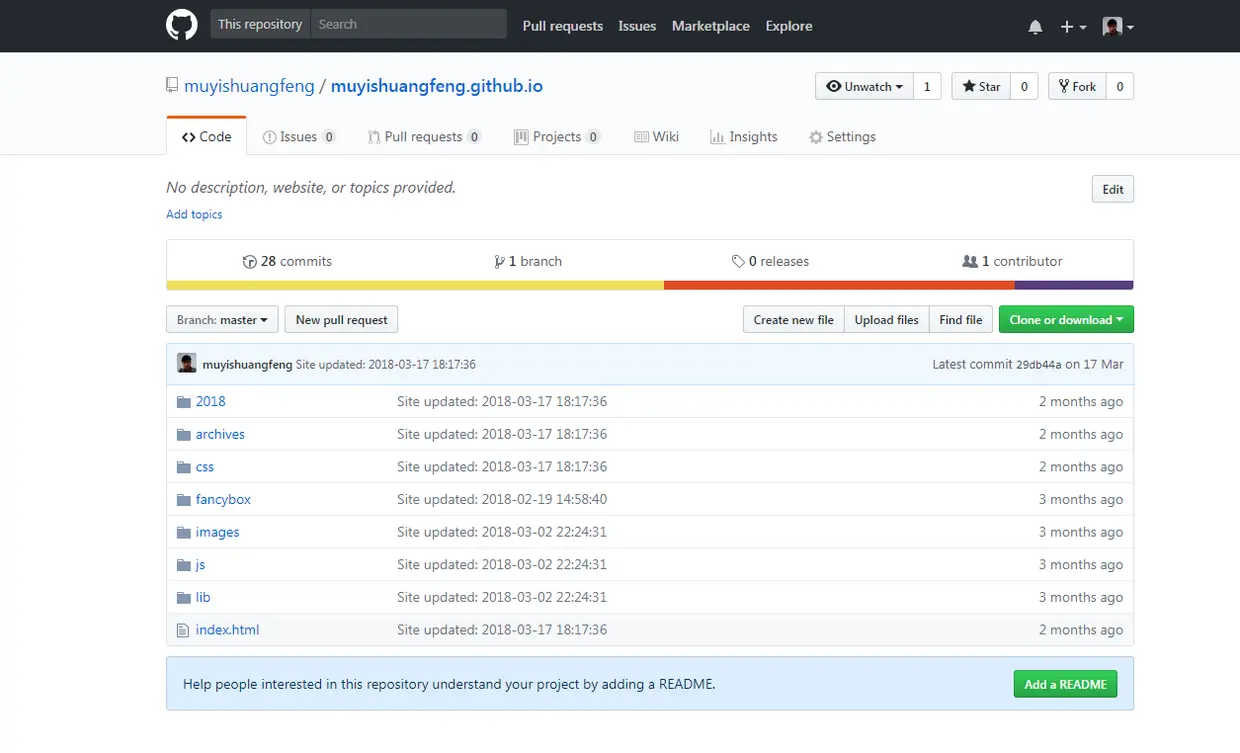Open the archives folder
This screenshot has height=753, width=1240.
click(220, 434)
